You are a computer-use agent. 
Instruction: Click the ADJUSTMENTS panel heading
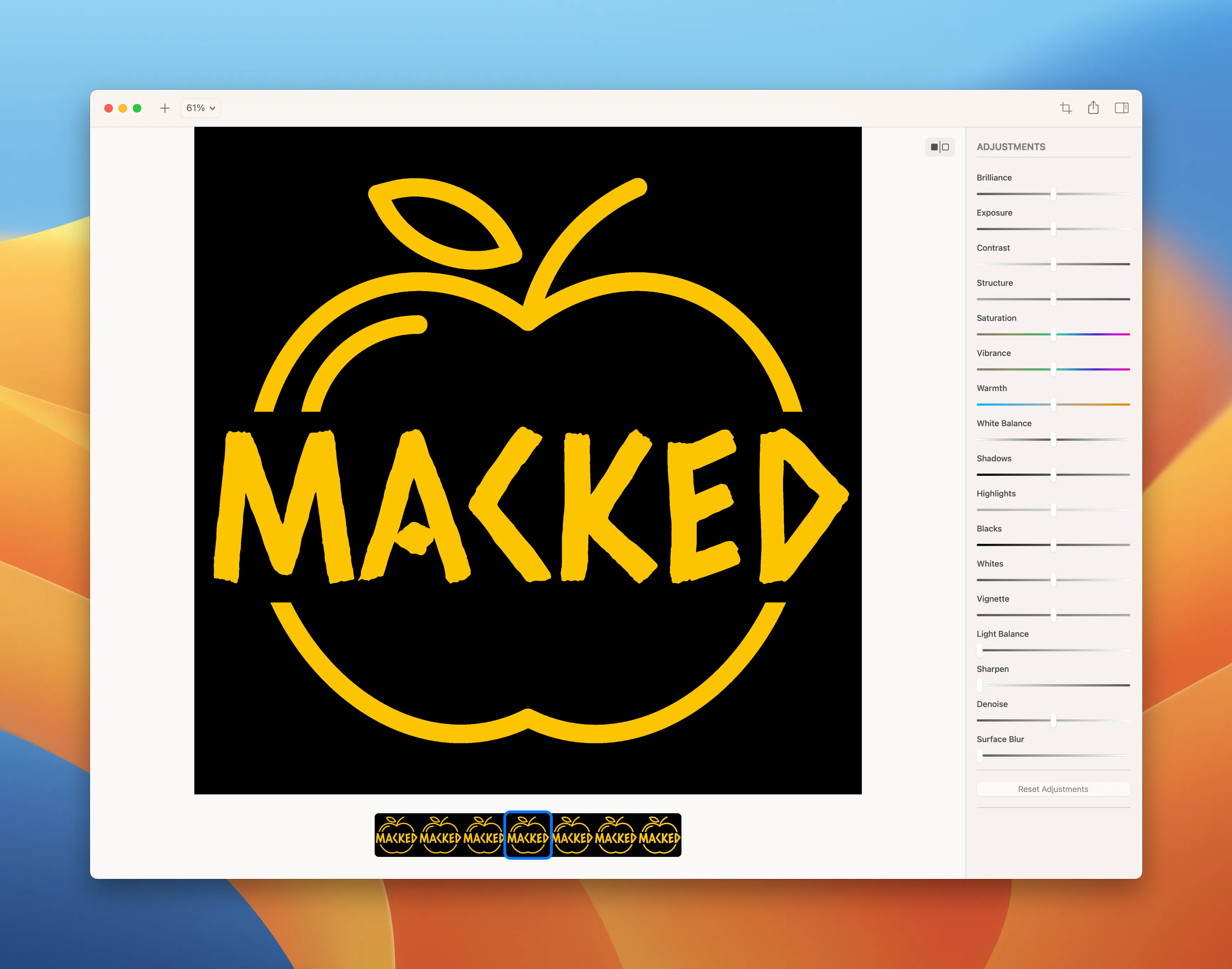(x=1011, y=147)
